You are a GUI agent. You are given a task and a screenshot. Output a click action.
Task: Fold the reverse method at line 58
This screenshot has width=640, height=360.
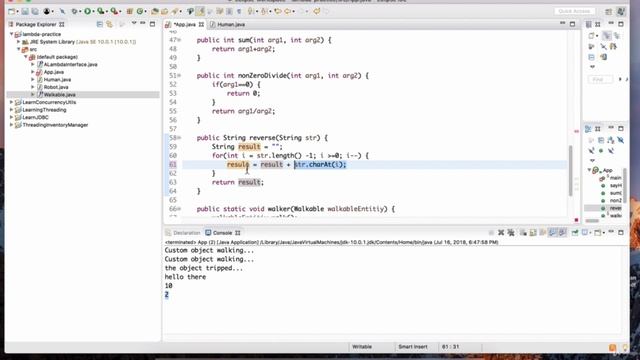[x=180, y=138]
